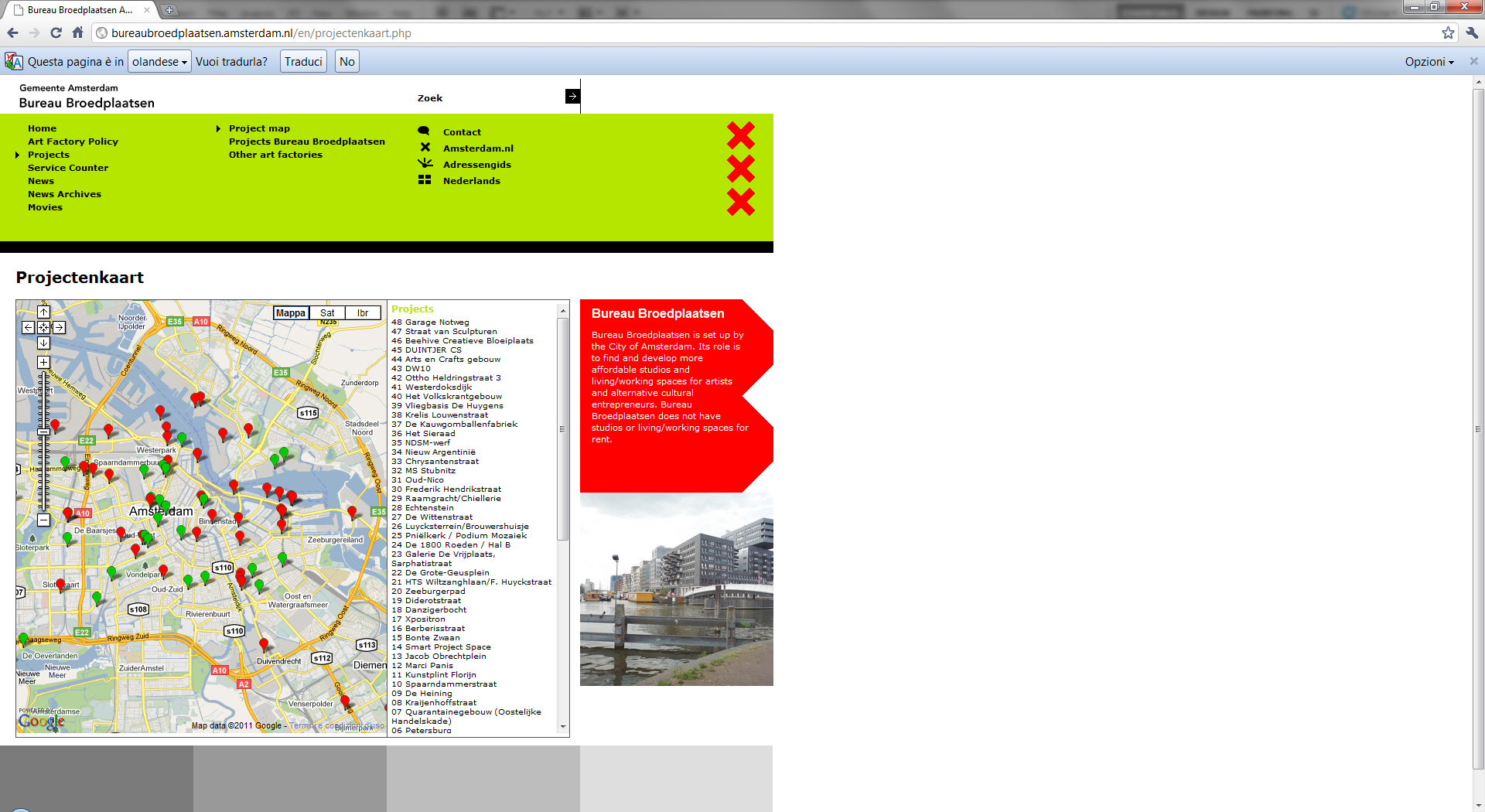
Task: Open News Archives page
Action: coord(64,194)
